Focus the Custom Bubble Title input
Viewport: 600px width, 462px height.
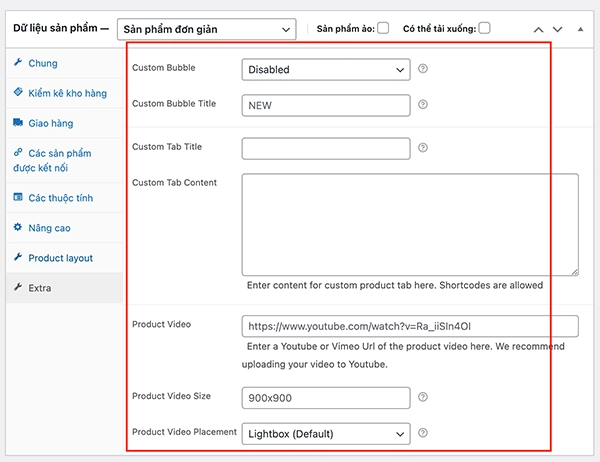(326, 105)
